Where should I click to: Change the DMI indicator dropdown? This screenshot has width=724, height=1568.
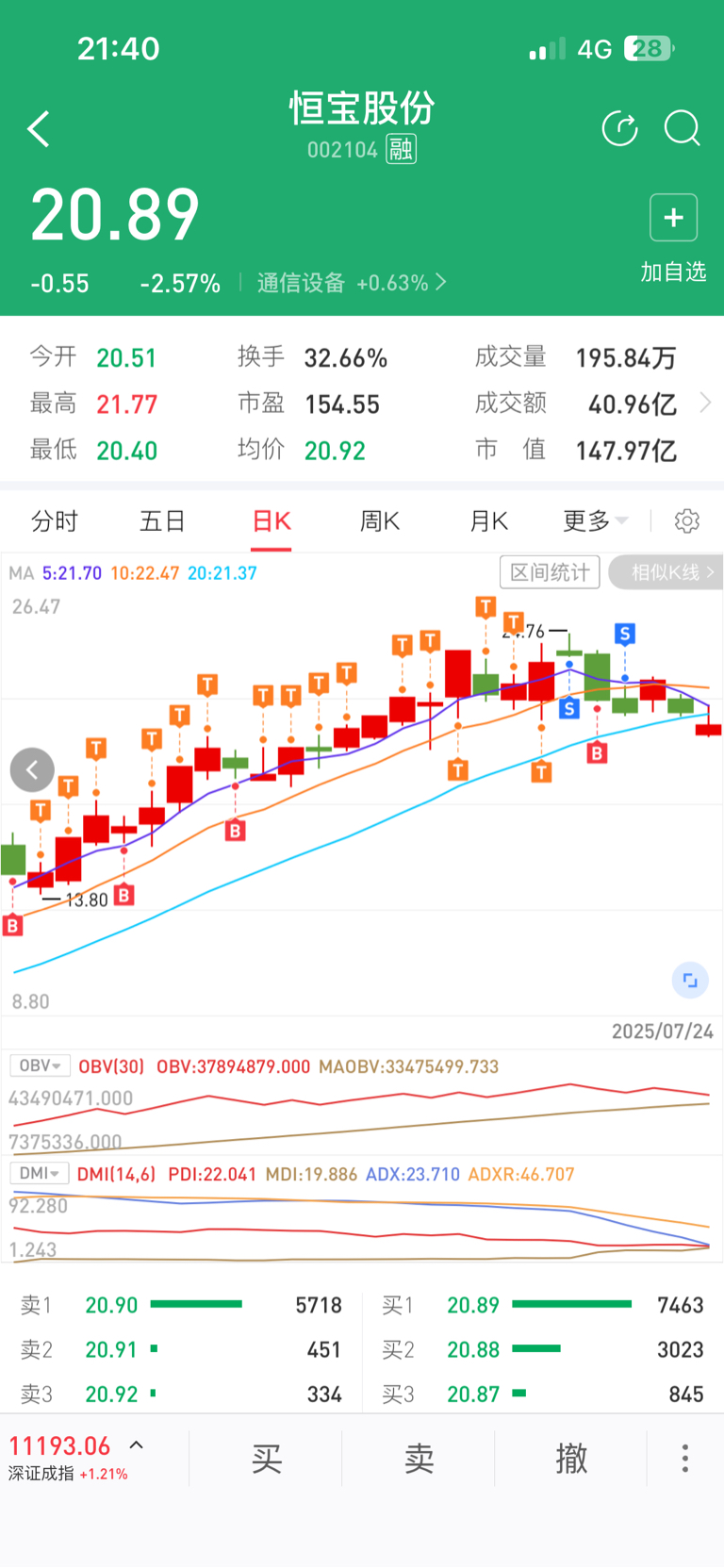[40, 1173]
